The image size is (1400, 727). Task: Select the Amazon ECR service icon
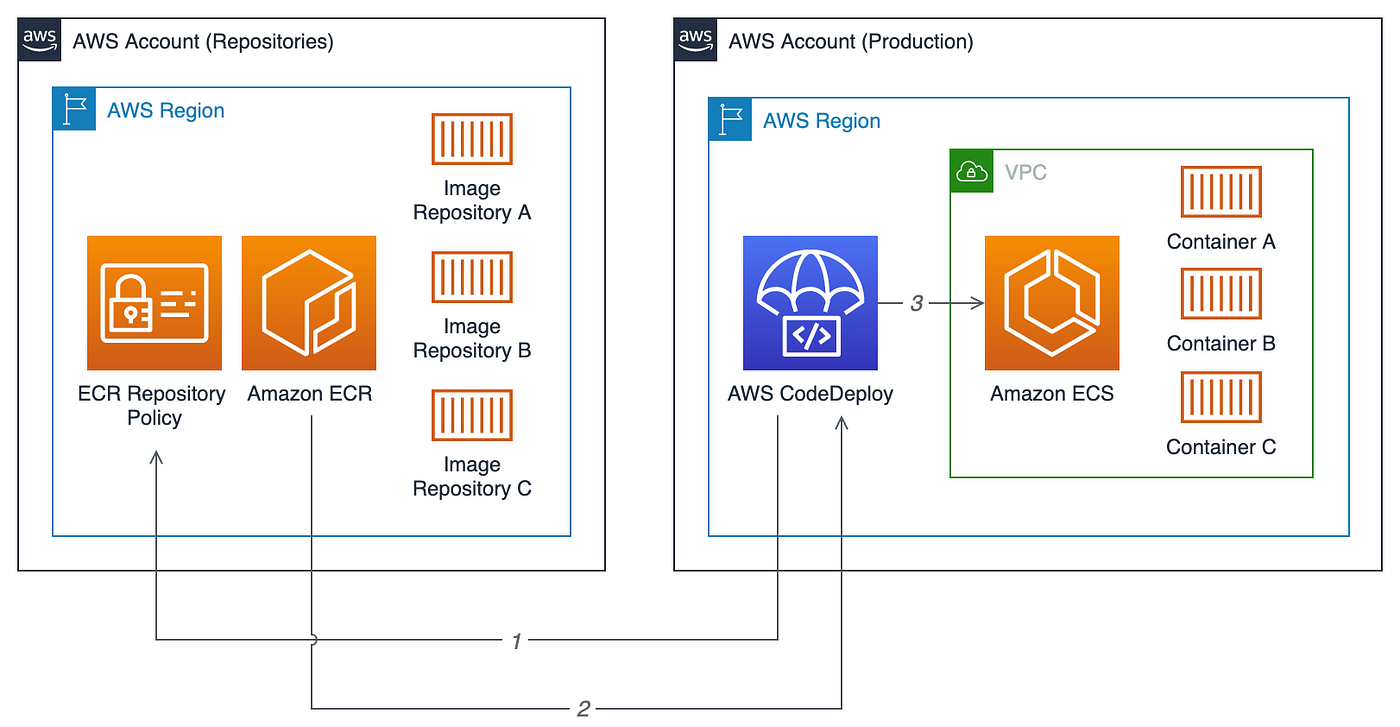(x=309, y=303)
